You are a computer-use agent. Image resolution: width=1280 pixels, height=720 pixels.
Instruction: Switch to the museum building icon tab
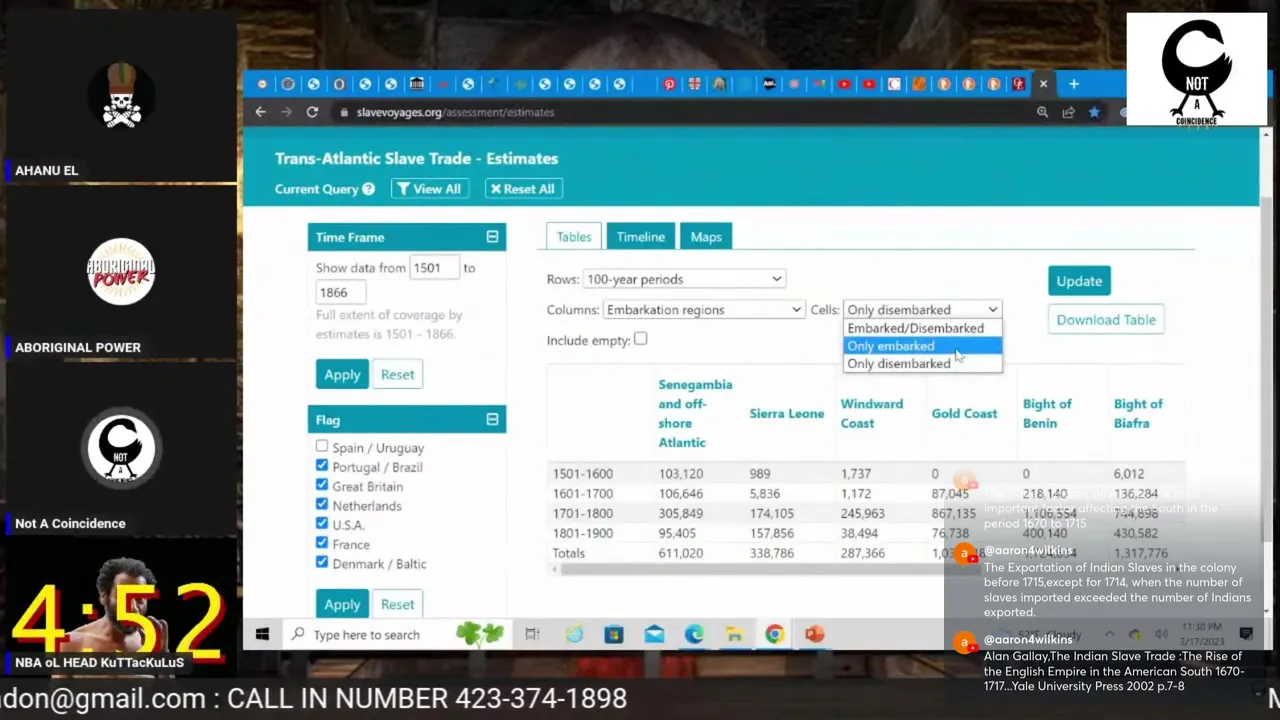416,84
